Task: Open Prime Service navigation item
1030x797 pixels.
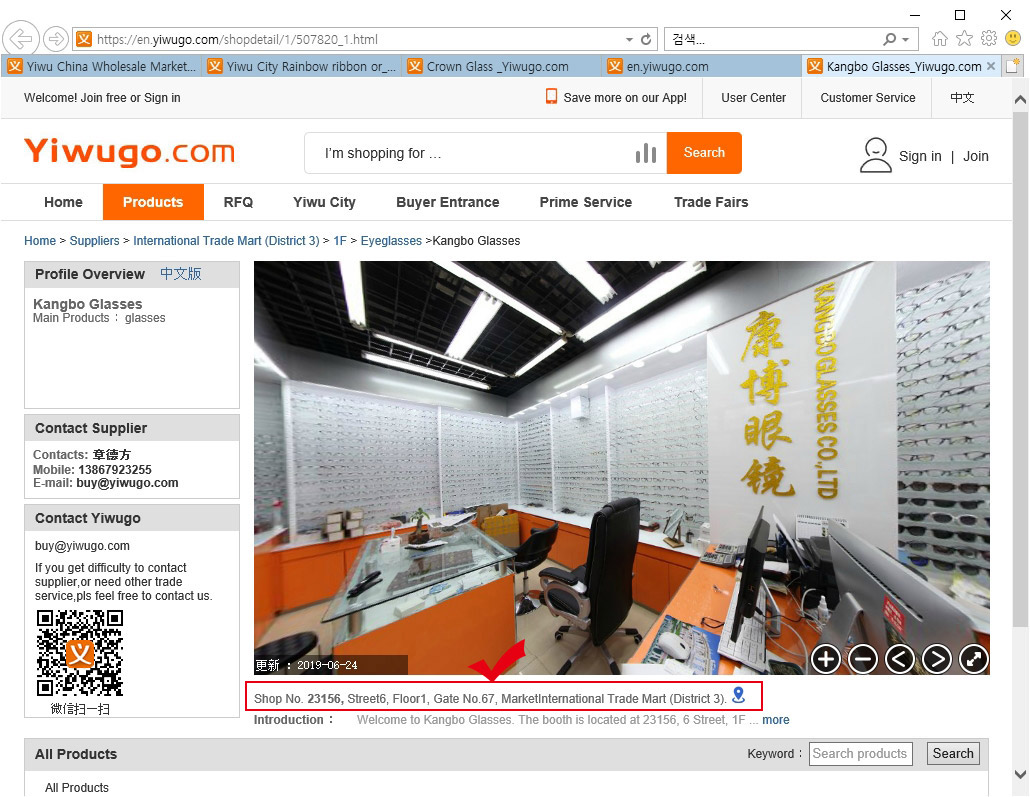Action: tap(585, 202)
